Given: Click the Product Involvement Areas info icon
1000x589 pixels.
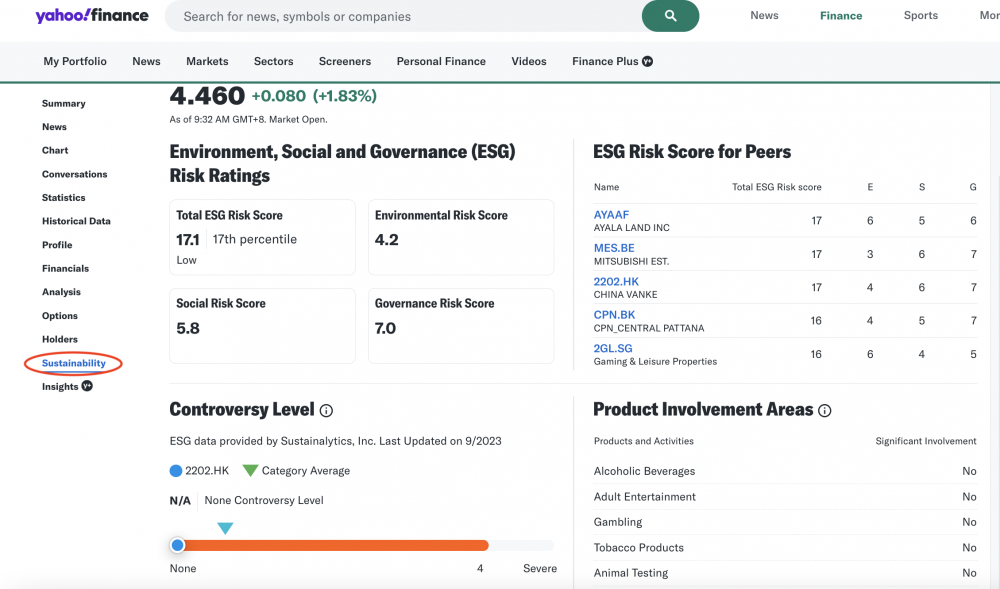Looking at the screenshot, I should tap(824, 410).
